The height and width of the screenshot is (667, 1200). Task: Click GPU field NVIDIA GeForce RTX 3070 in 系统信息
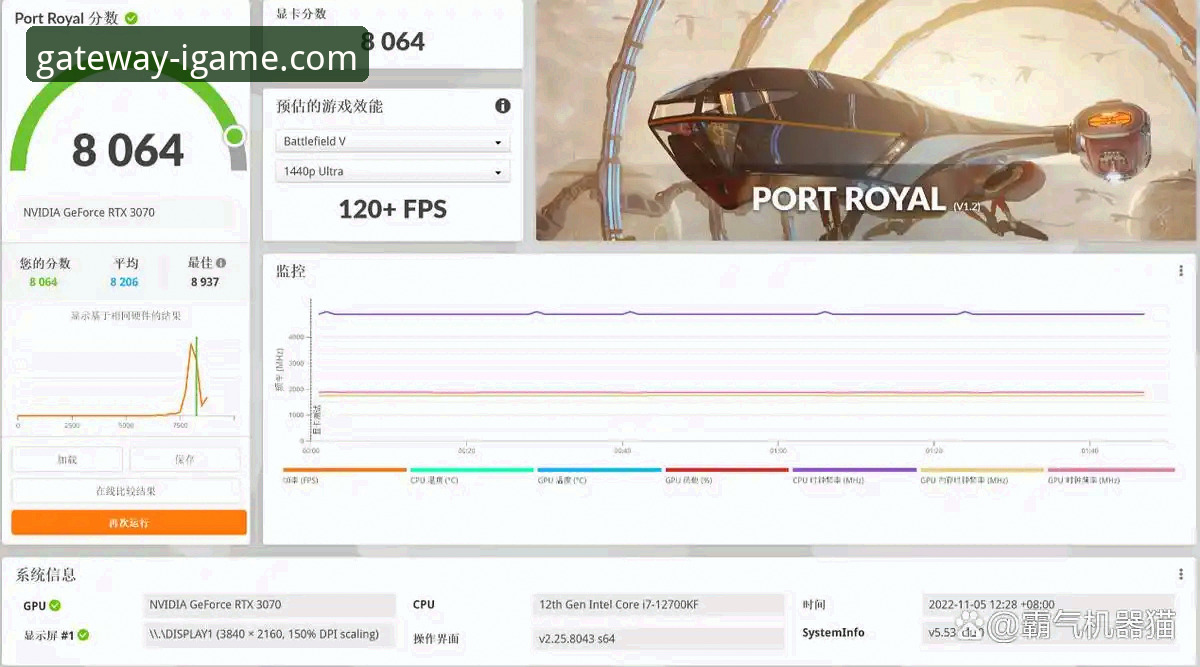(x=270, y=605)
